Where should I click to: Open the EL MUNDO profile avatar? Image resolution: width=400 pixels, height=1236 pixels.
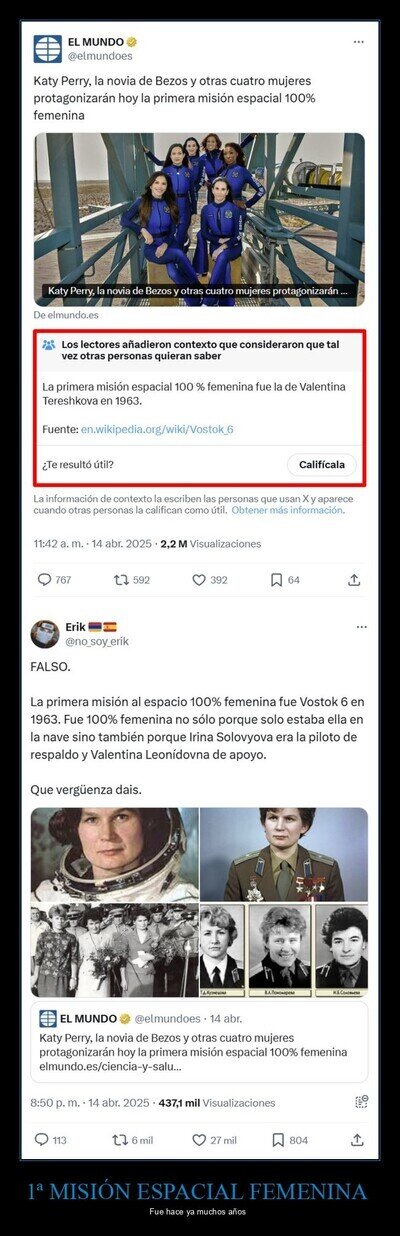point(47,49)
